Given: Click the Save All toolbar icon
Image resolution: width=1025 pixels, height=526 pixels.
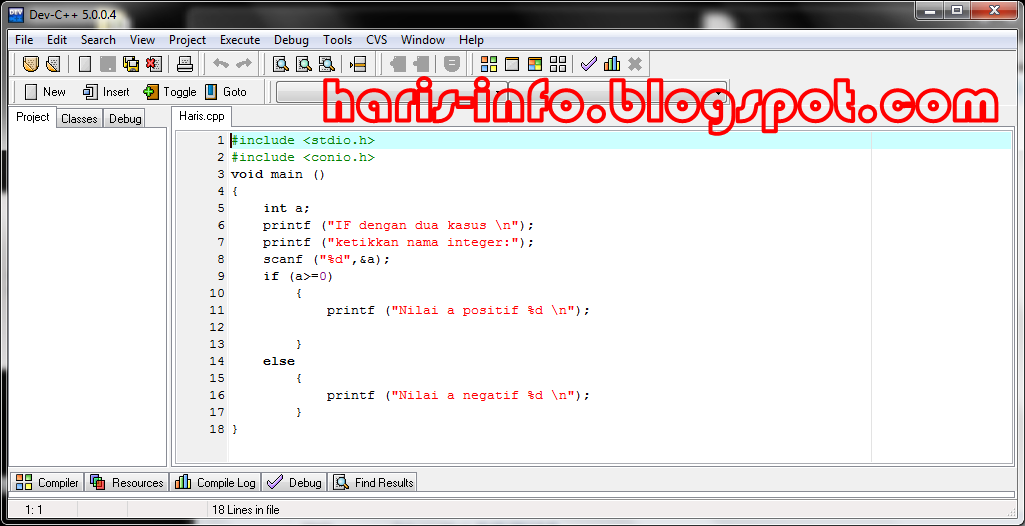Looking at the screenshot, I should point(131,64).
